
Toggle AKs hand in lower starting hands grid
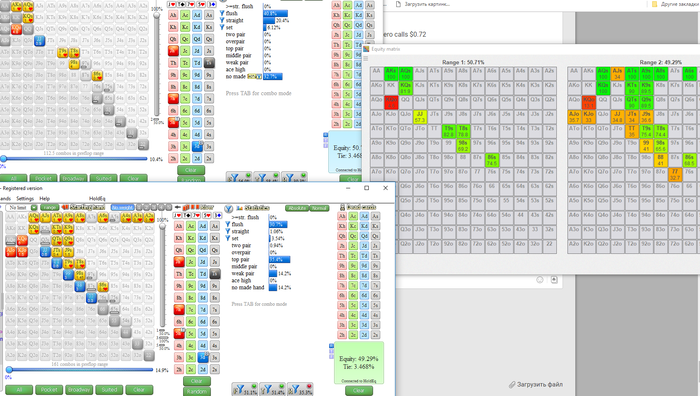point(22,217)
